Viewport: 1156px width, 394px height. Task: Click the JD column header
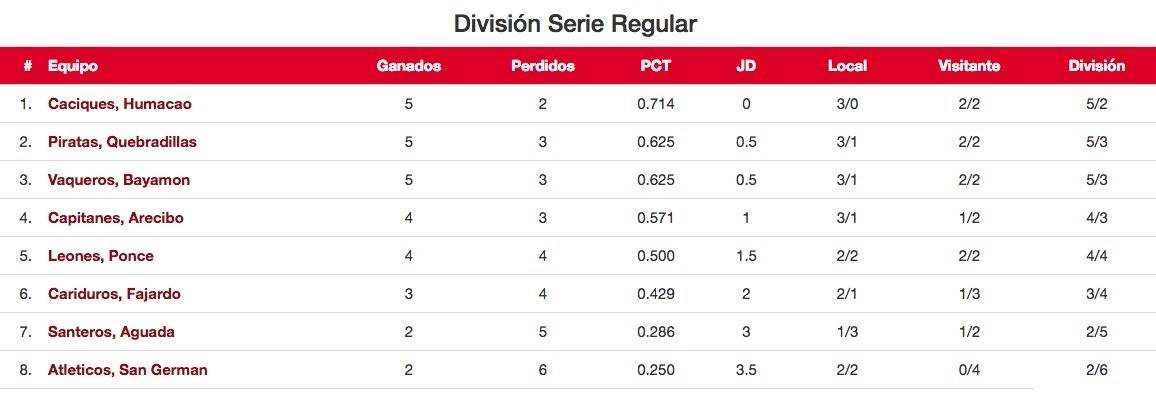click(x=746, y=66)
